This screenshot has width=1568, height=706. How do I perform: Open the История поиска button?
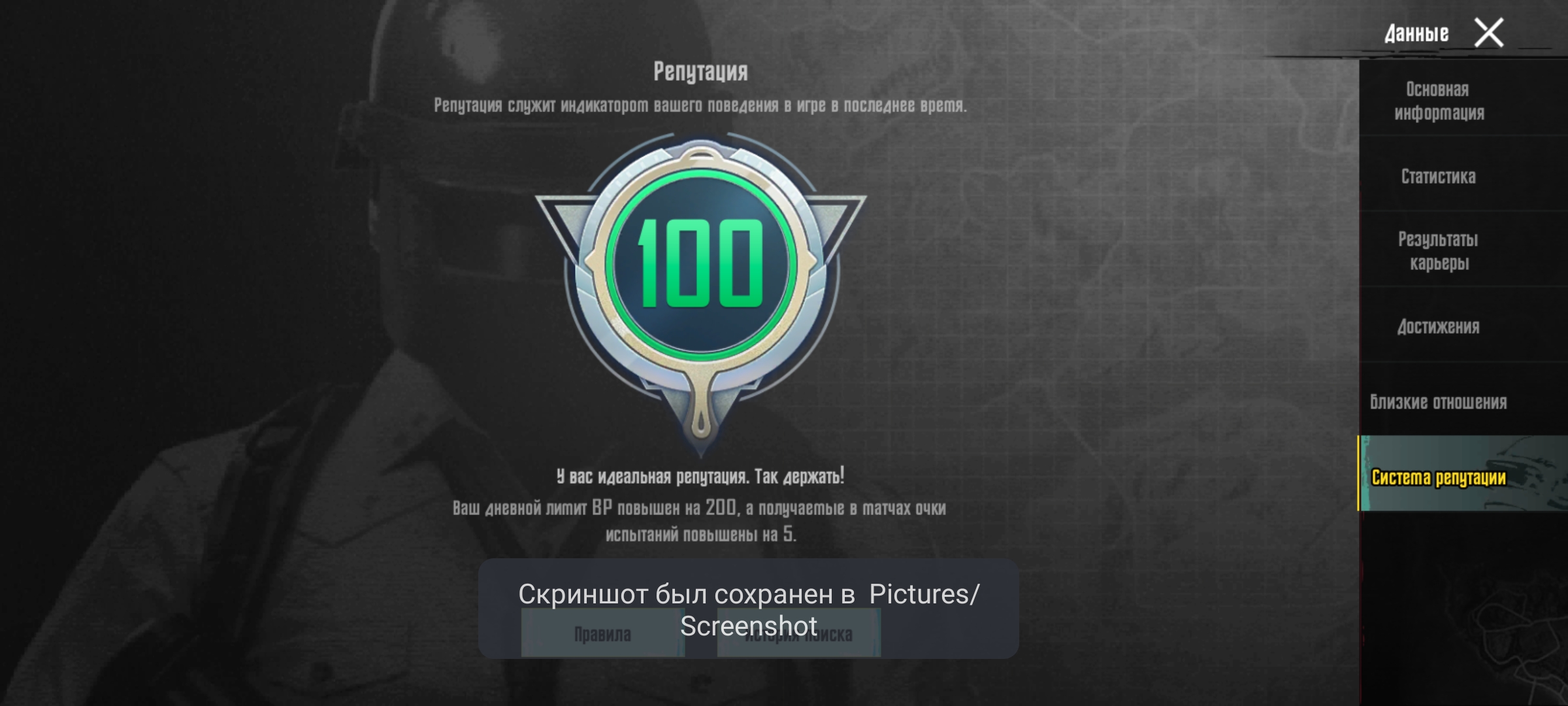coord(798,633)
